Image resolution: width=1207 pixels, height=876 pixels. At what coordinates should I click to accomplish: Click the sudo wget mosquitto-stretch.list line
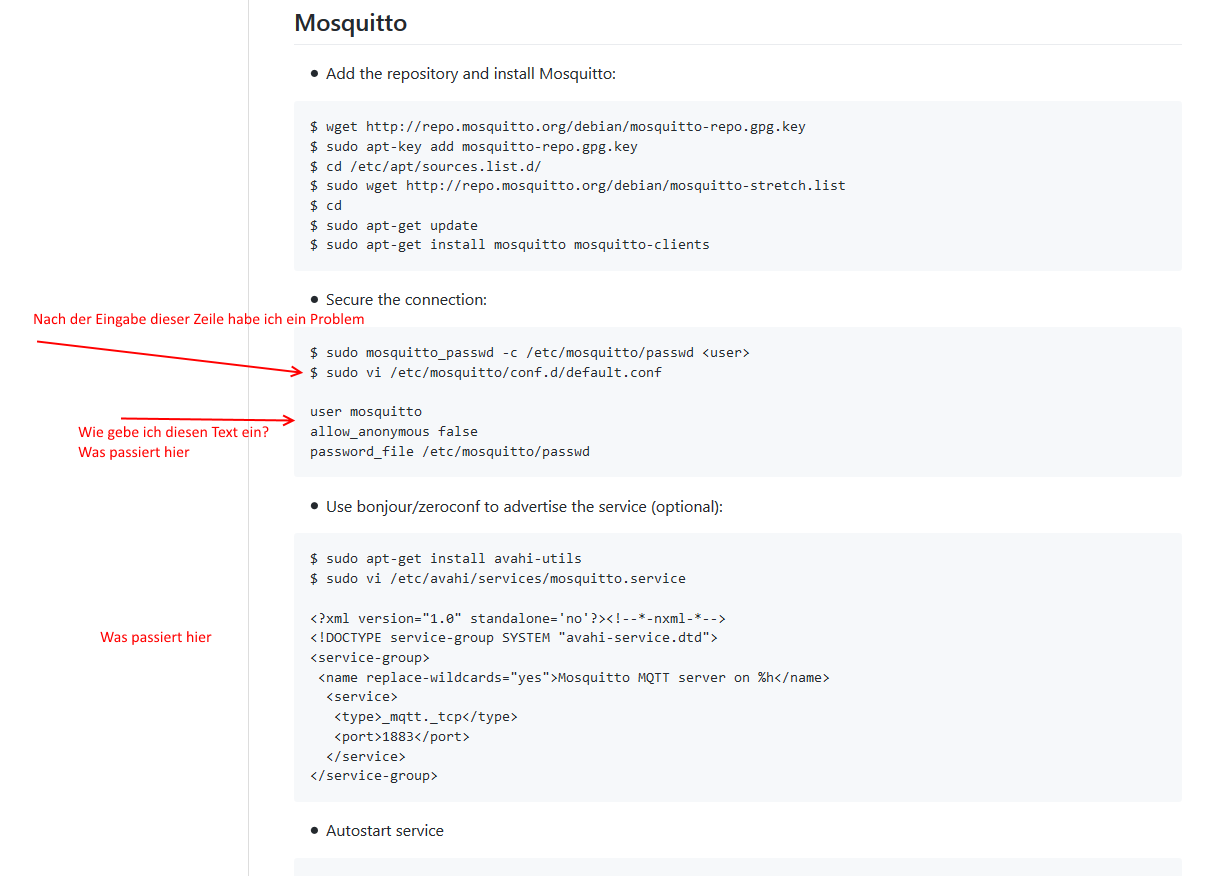coord(578,186)
